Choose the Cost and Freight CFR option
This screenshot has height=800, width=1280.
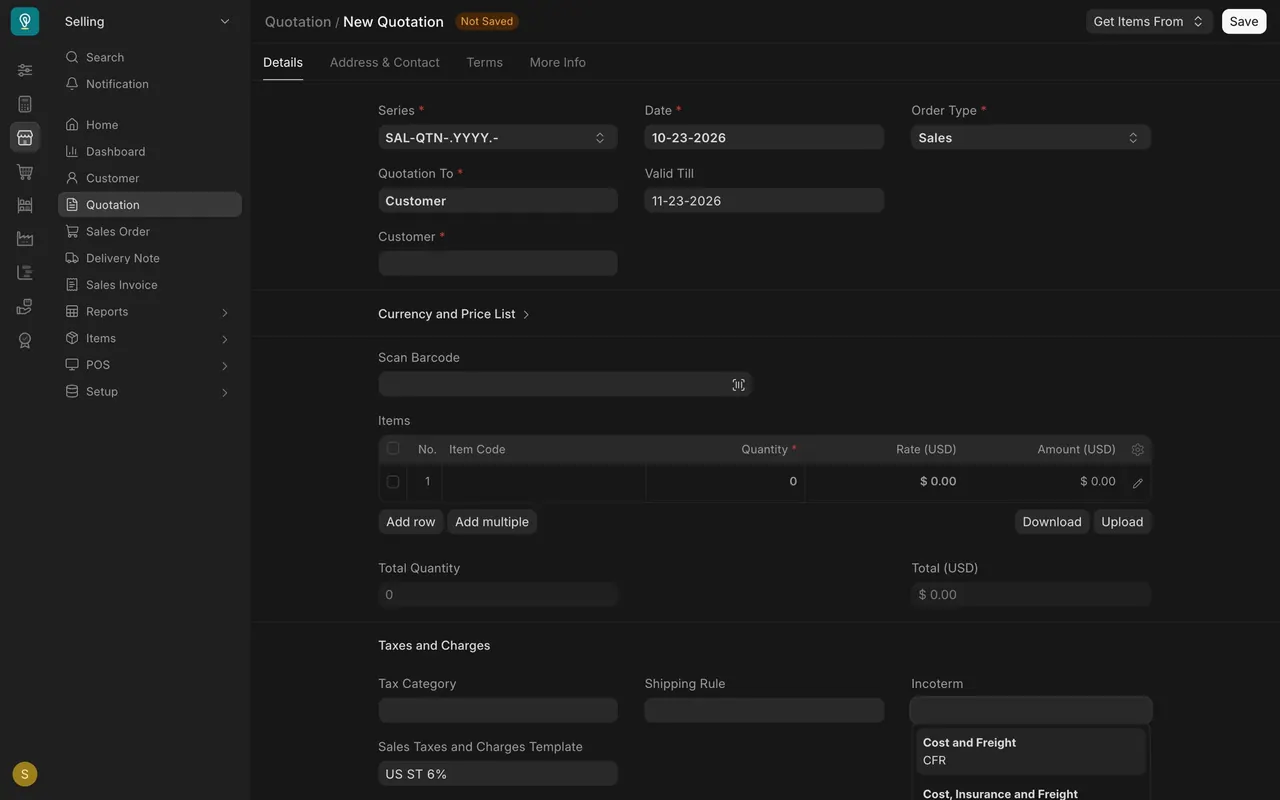(1031, 751)
